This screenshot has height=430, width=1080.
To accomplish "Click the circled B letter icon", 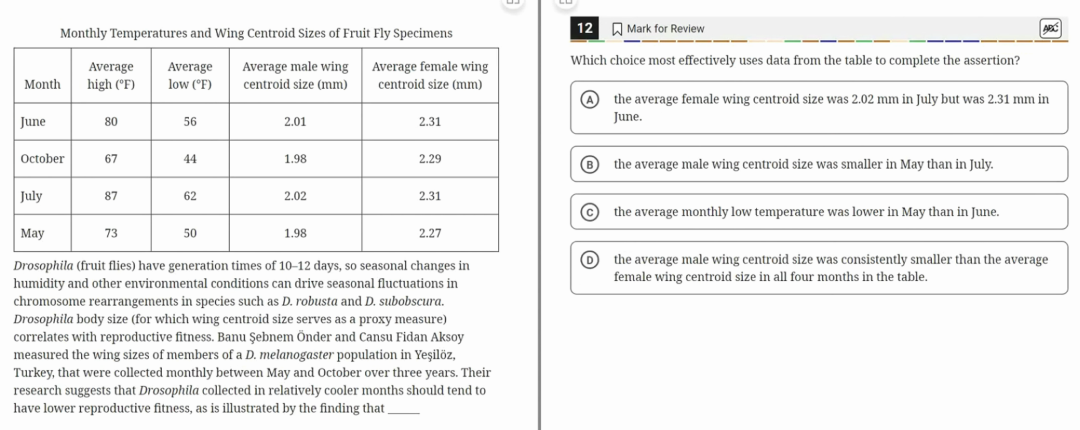I will click(590, 165).
